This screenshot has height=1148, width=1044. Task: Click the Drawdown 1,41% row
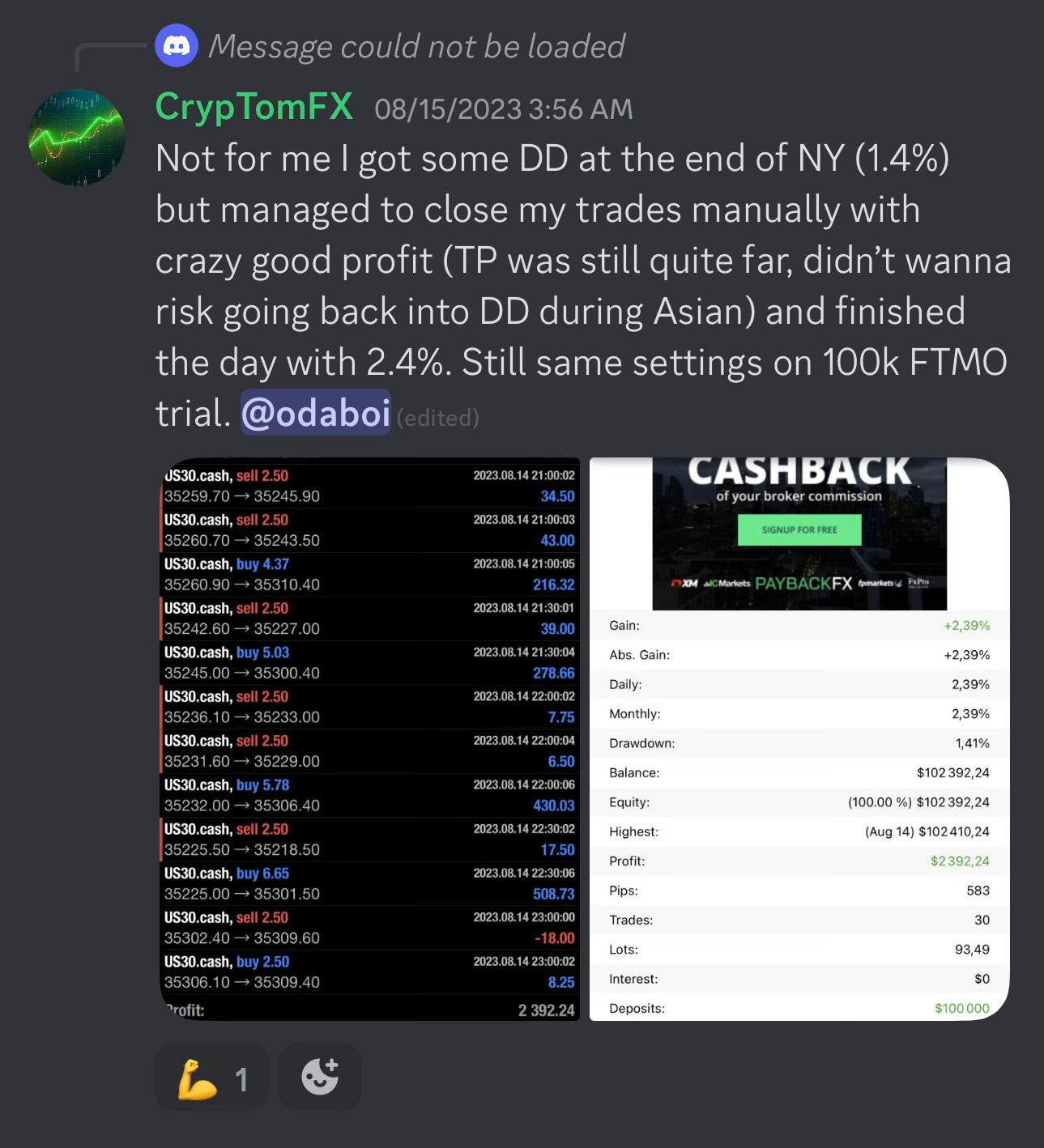[x=799, y=743]
